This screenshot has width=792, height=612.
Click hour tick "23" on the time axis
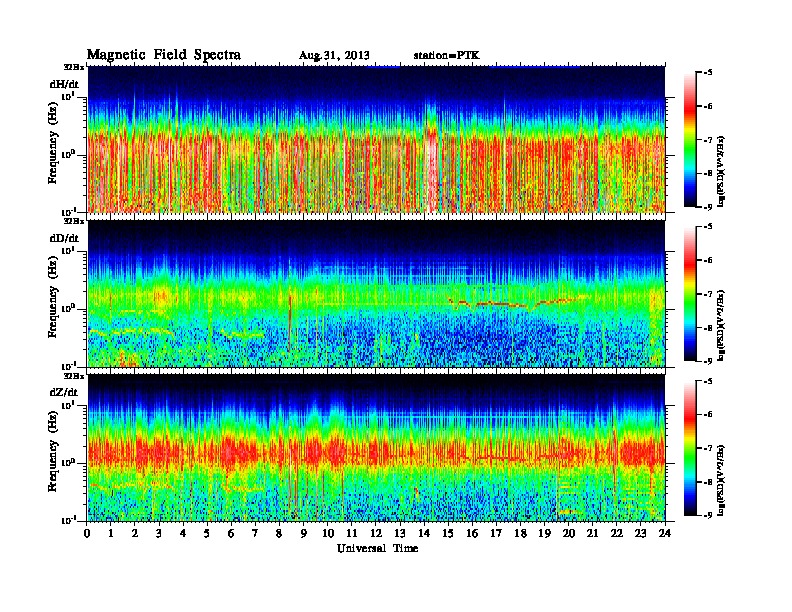tap(640, 533)
